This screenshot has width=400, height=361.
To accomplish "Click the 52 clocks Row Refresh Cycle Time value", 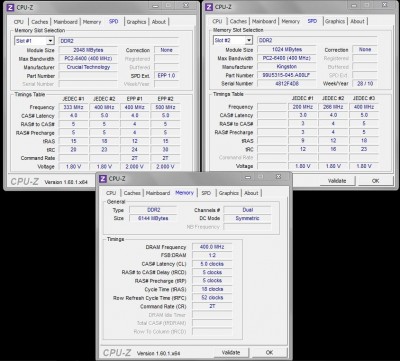I will click(x=212, y=298).
